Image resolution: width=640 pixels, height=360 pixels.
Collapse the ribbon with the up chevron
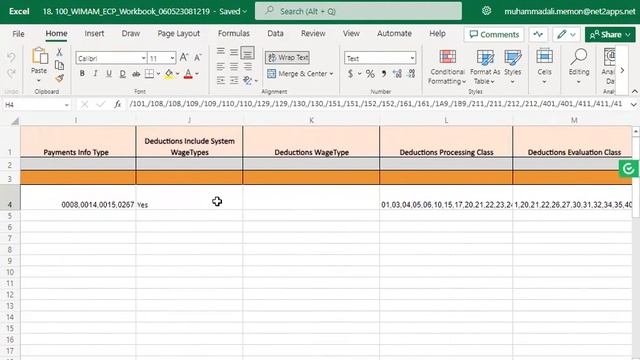[635, 91]
